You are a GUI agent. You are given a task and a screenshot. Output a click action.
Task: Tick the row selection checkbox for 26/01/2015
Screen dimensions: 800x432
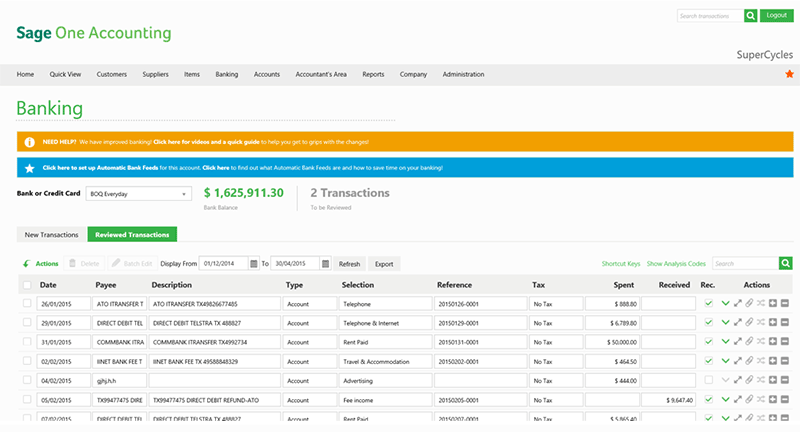click(x=27, y=303)
